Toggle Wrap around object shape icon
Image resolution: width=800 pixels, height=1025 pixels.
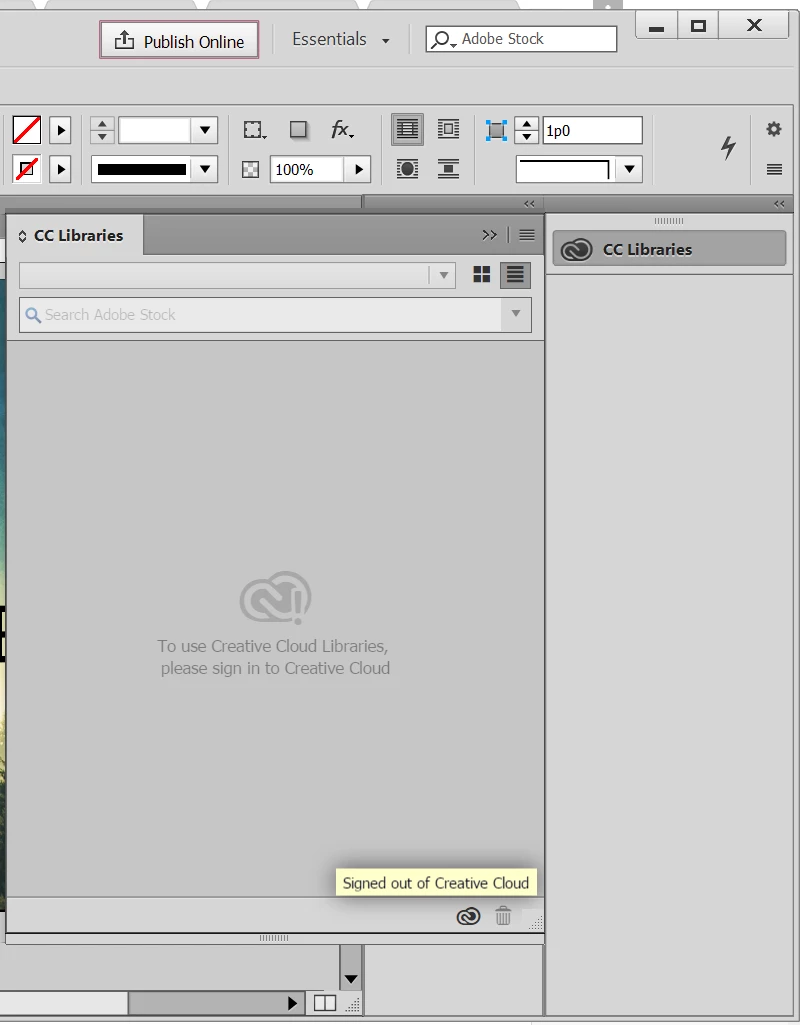tap(407, 169)
